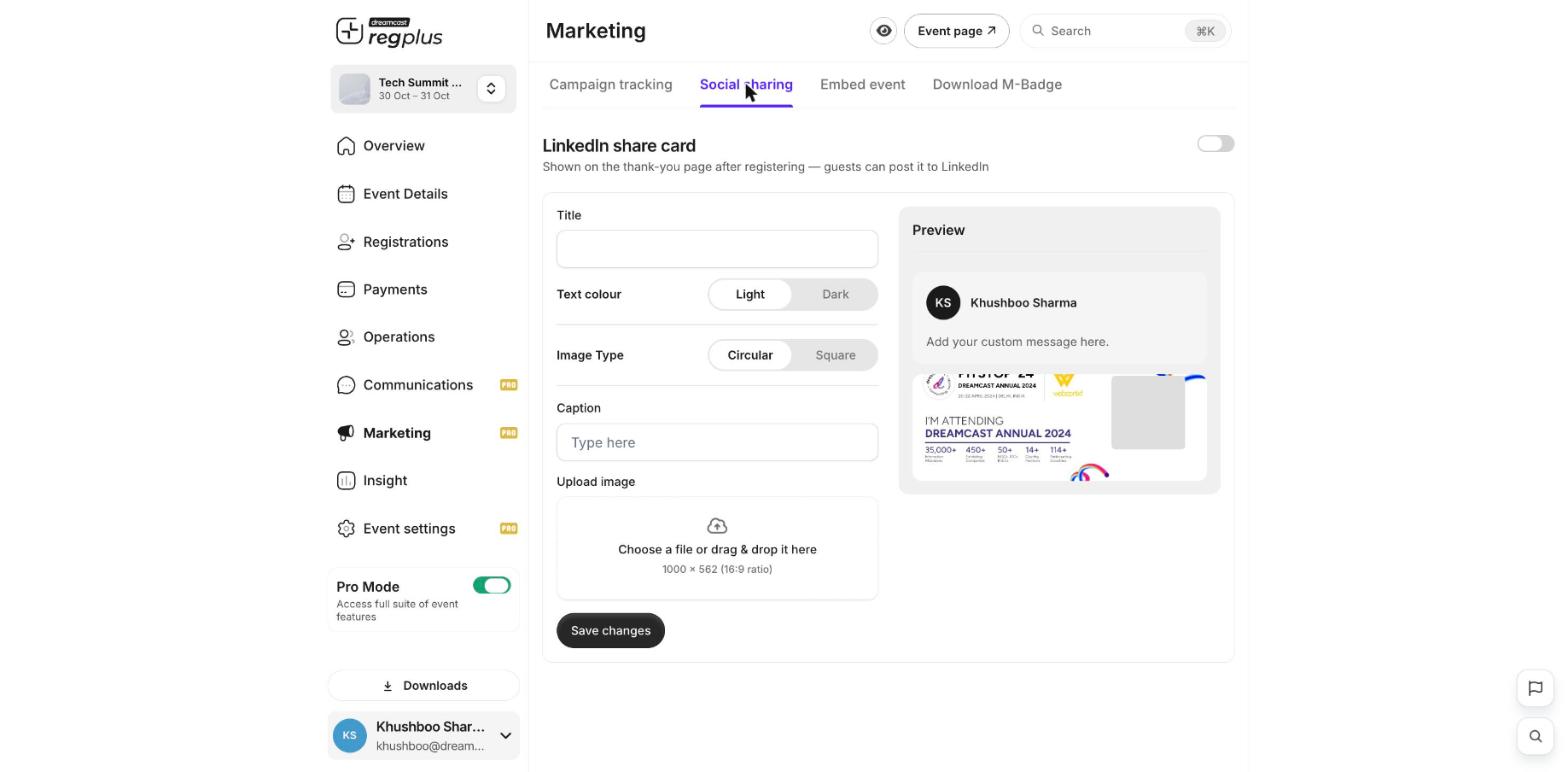Expand the Khushboo Sharma account menu
1568x772 pixels.
tap(505, 736)
